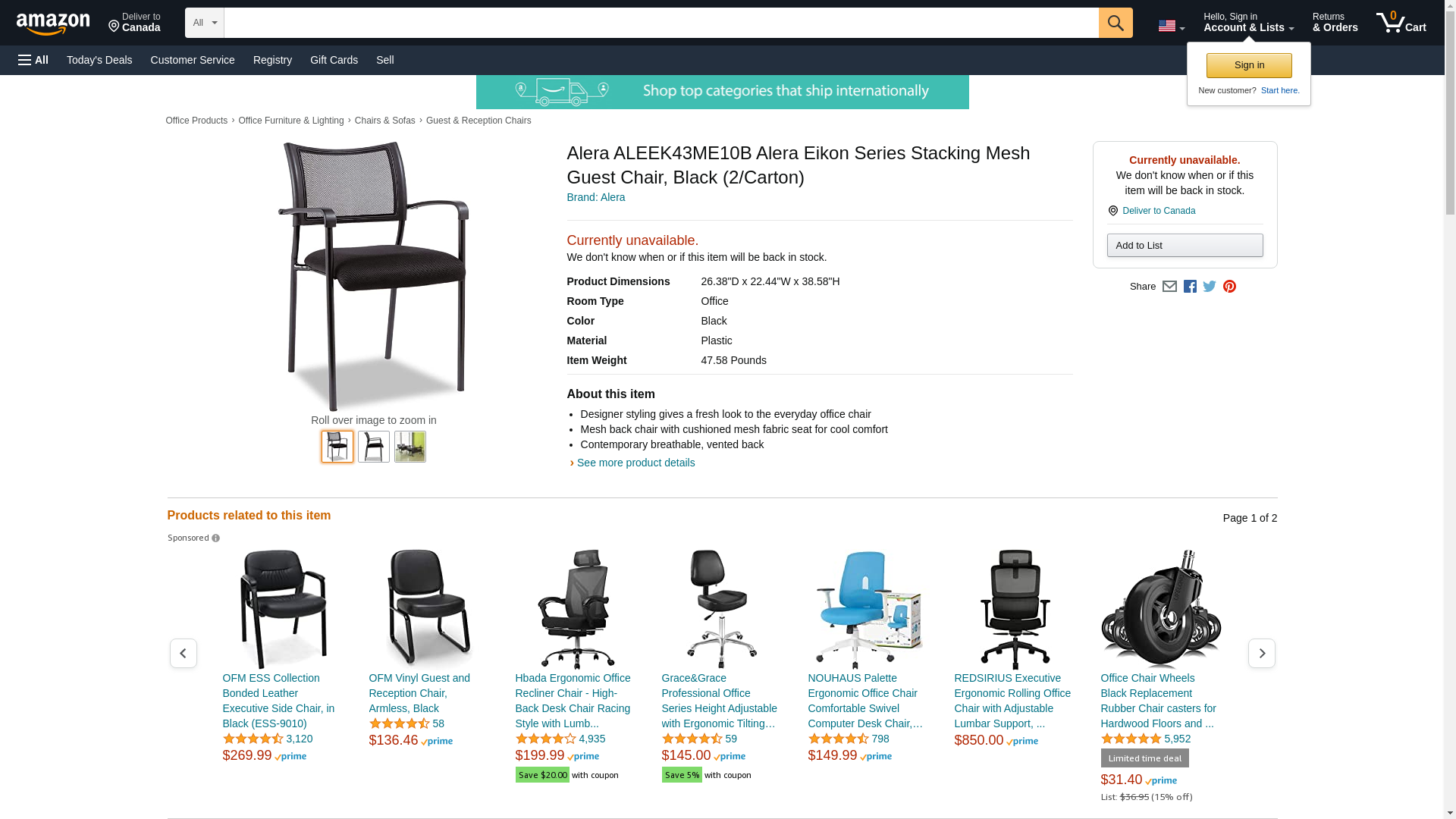The width and height of the screenshot is (1456, 819).
Task: Advance related products carousel to next page
Action: tap(1261, 653)
